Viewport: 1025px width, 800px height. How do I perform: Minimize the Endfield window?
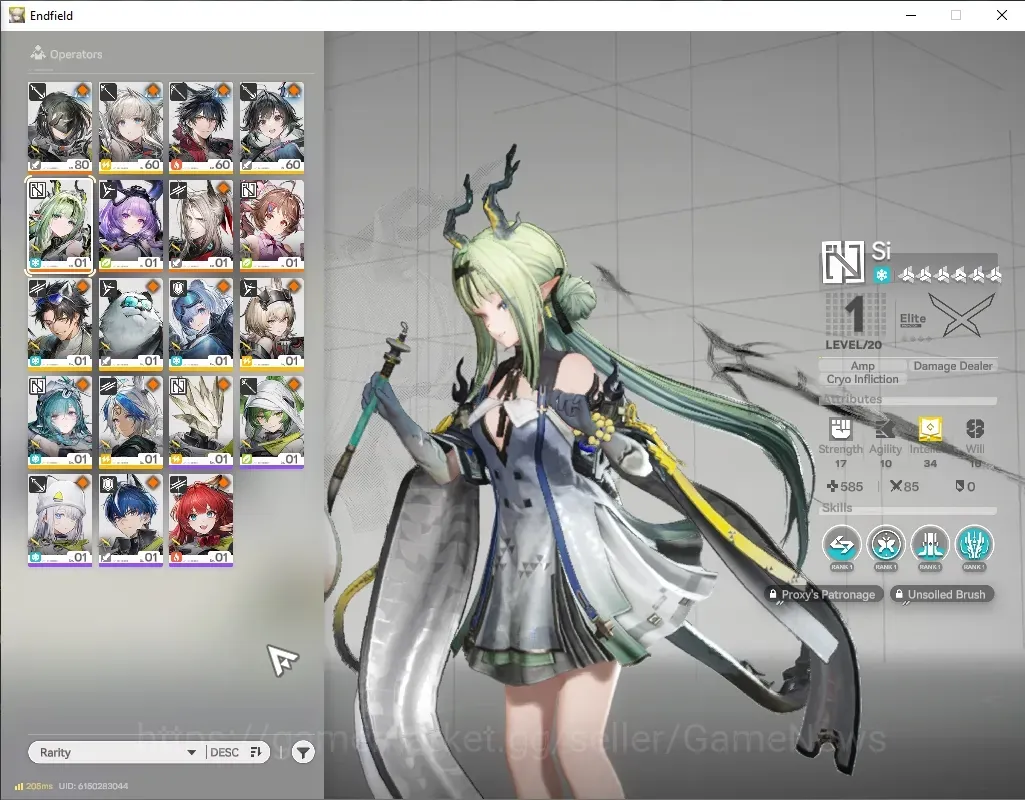911,15
